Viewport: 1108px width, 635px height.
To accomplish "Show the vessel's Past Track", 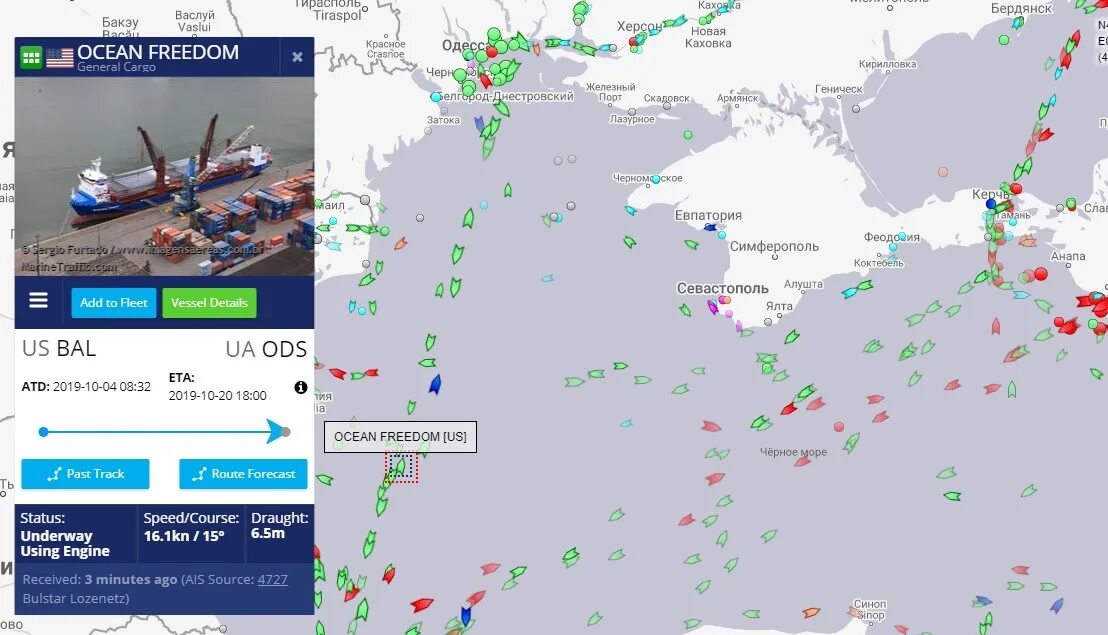I will (x=86, y=474).
